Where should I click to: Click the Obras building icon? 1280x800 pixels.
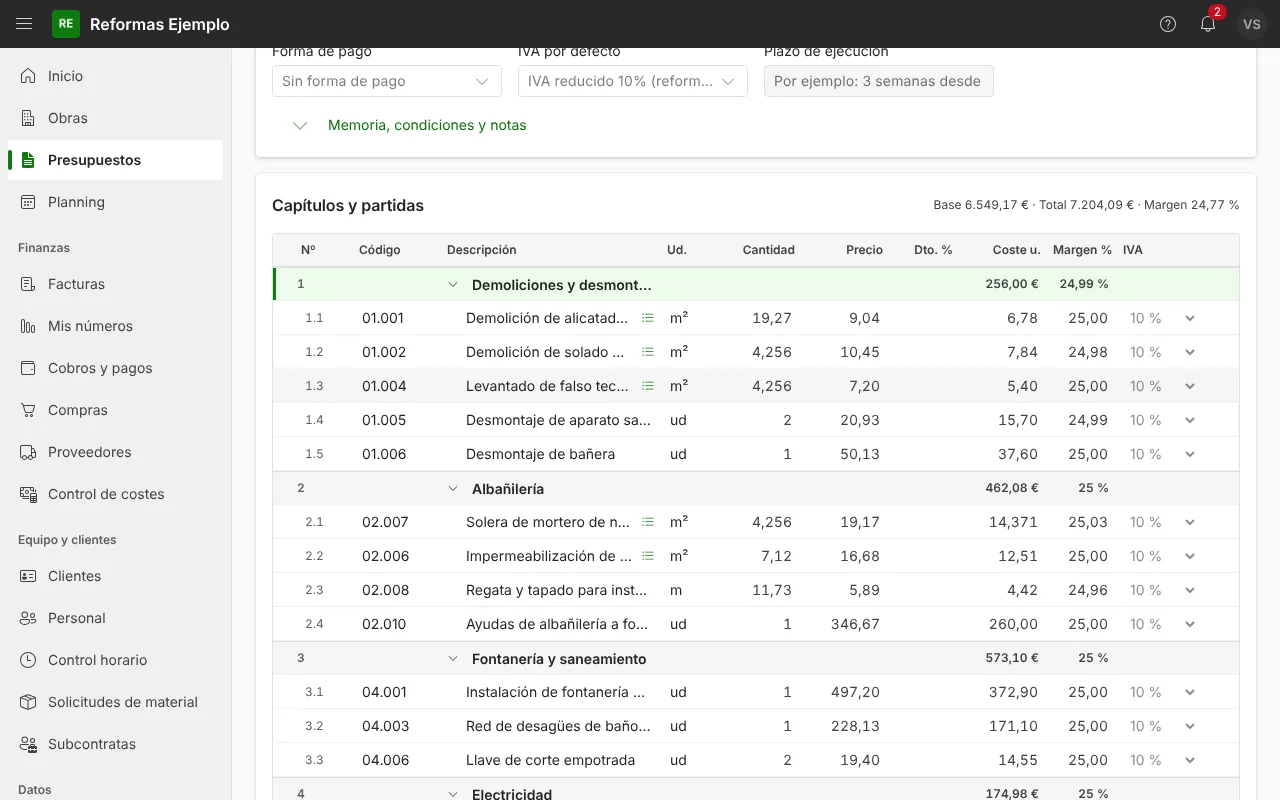click(28, 118)
